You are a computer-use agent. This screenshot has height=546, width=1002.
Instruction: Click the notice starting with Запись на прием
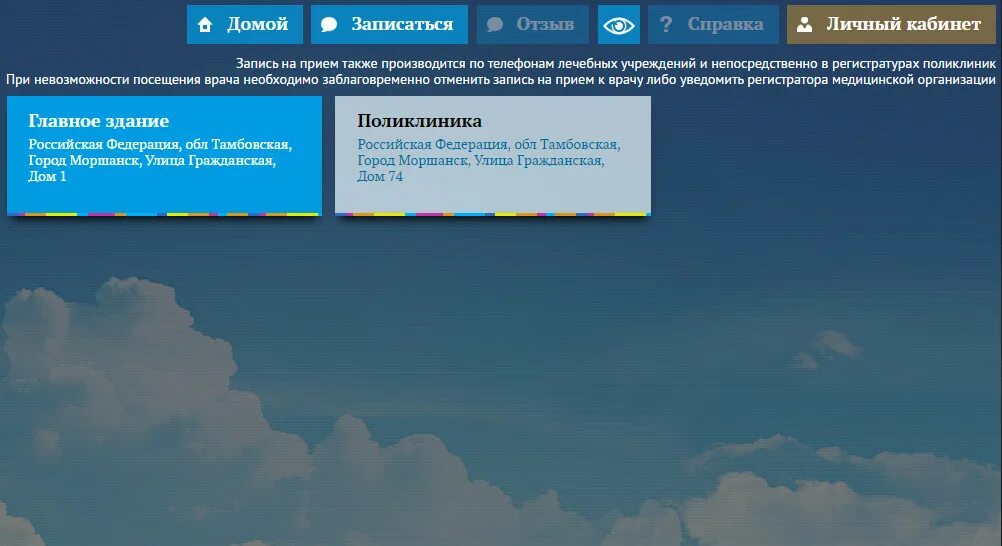(x=616, y=63)
